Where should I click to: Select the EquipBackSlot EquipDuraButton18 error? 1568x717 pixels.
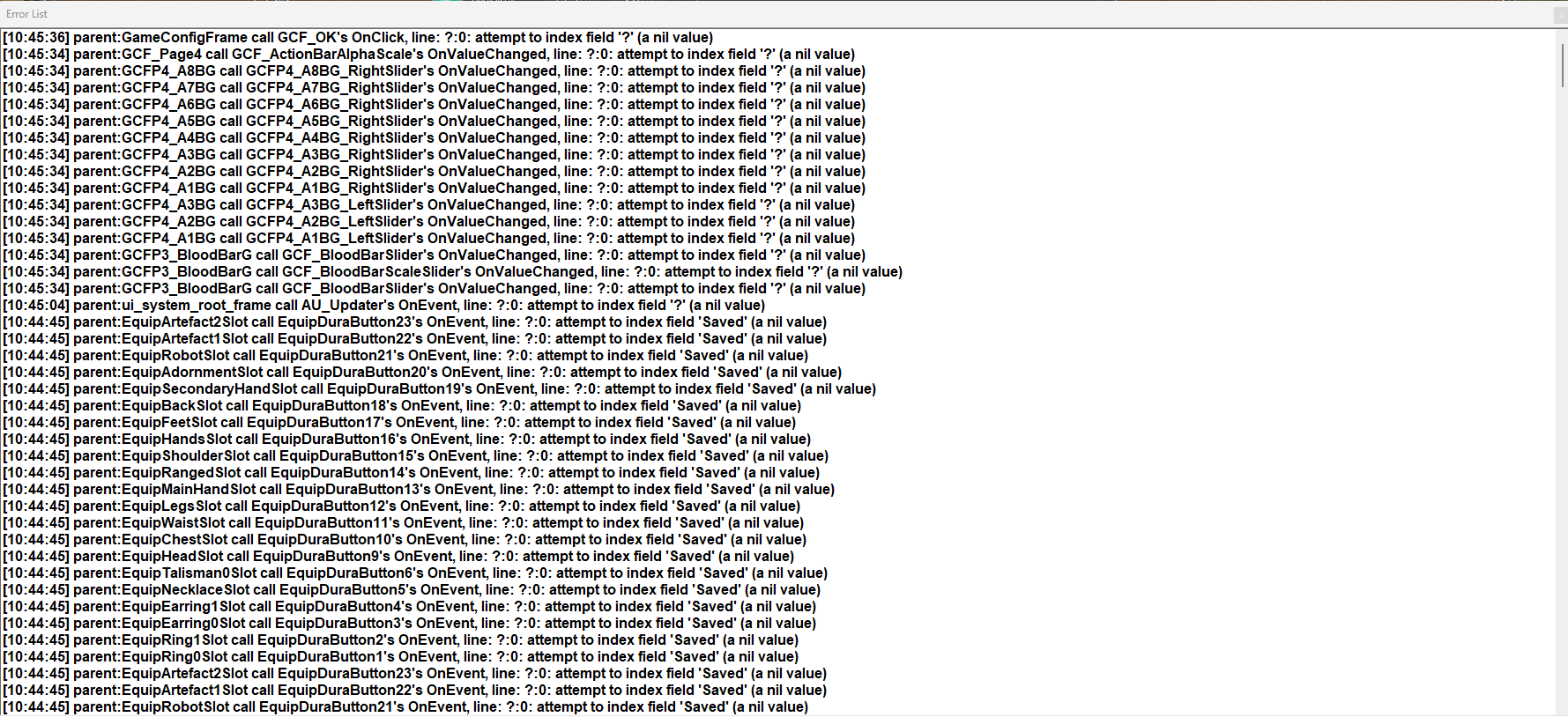(x=402, y=406)
